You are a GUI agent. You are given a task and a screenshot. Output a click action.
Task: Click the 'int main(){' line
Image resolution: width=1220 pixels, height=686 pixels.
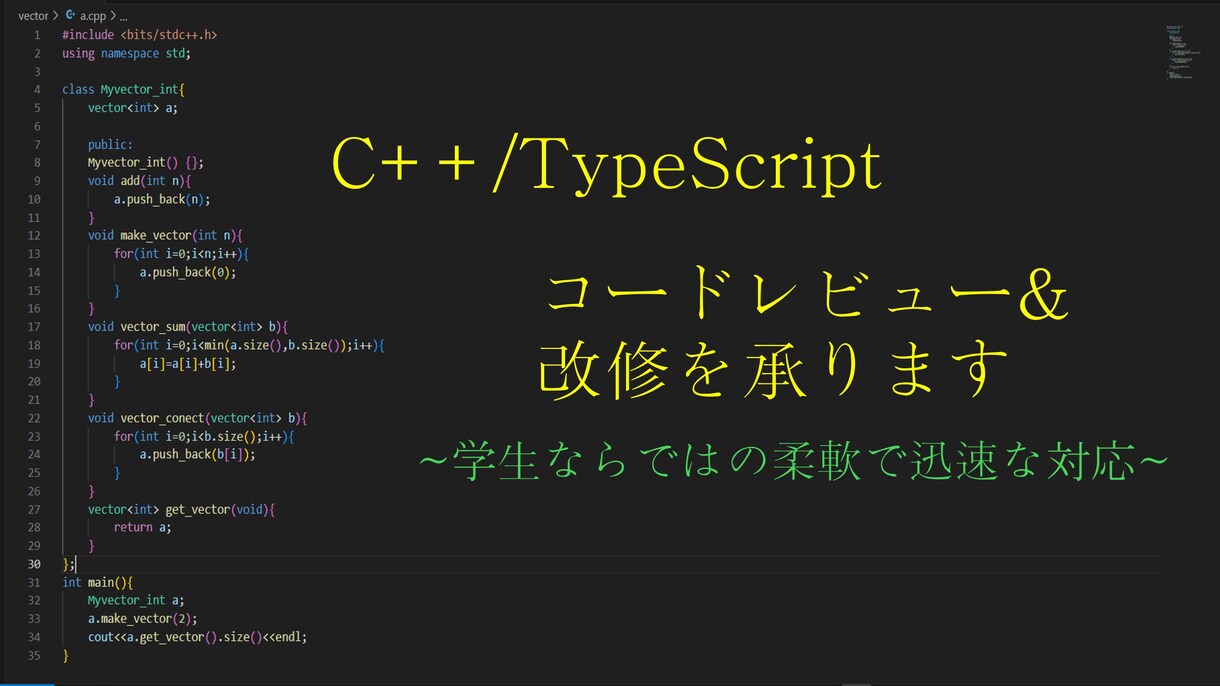[97, 582]
